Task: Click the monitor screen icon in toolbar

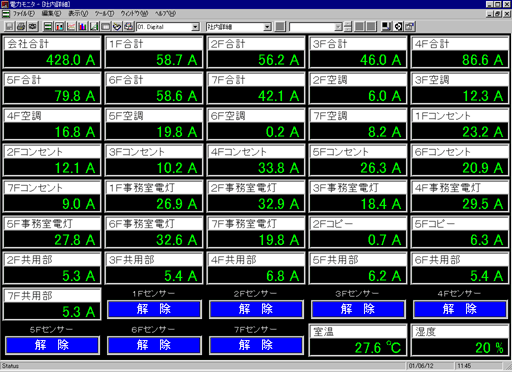Action: (387, 26)
